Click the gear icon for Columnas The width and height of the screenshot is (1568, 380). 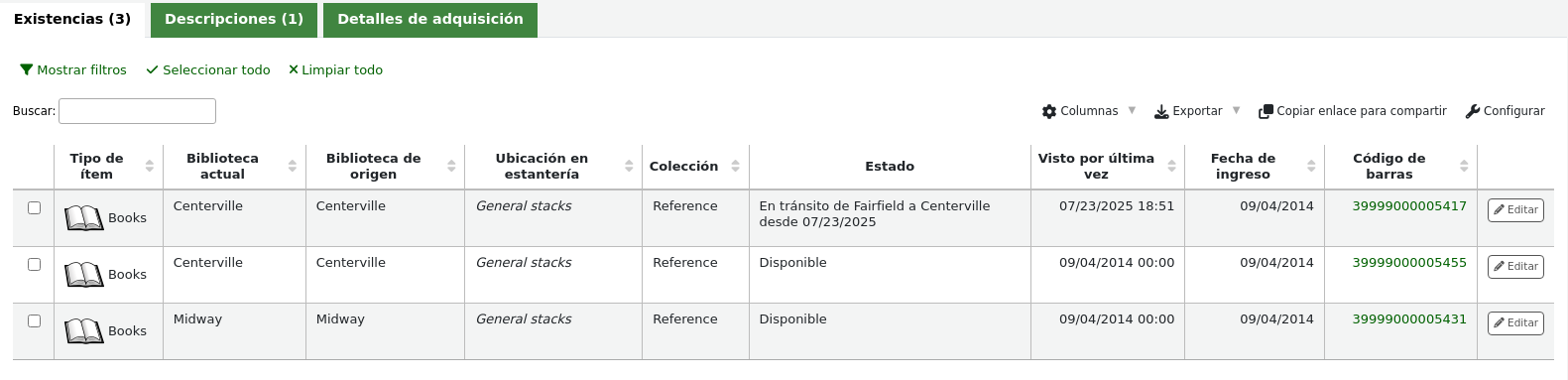coord(1049,111)
